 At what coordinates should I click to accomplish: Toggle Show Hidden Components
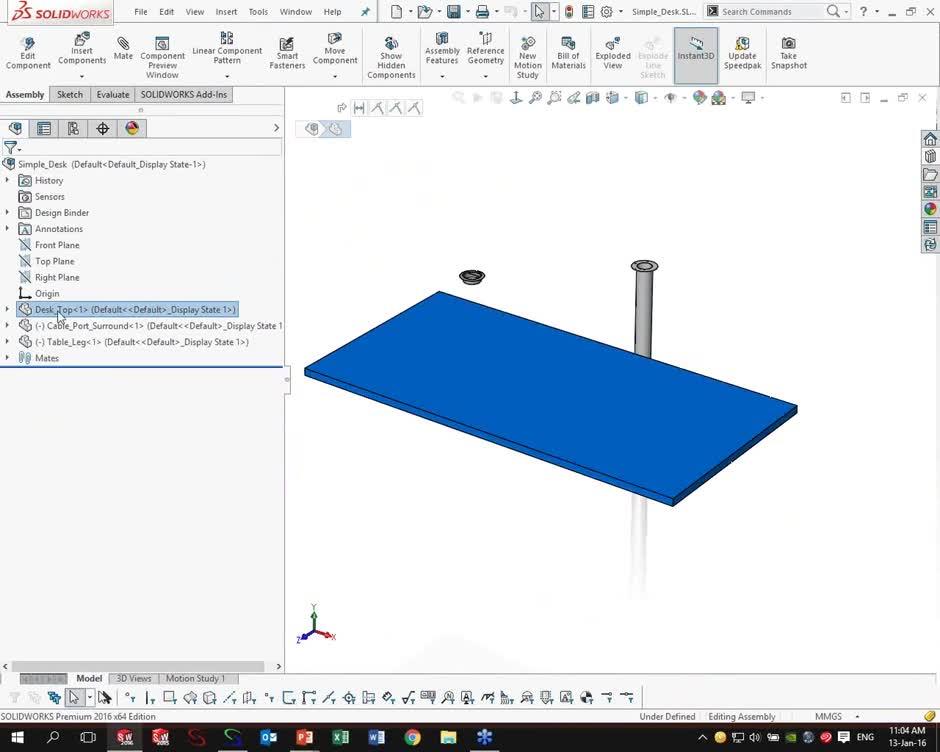391,50
